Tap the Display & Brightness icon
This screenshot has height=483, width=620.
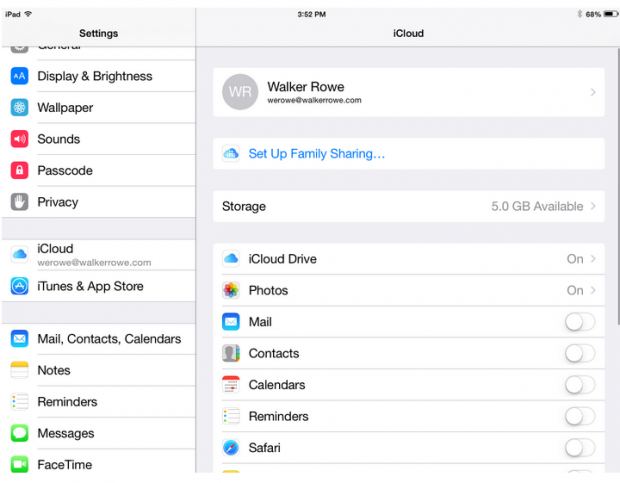19,76
